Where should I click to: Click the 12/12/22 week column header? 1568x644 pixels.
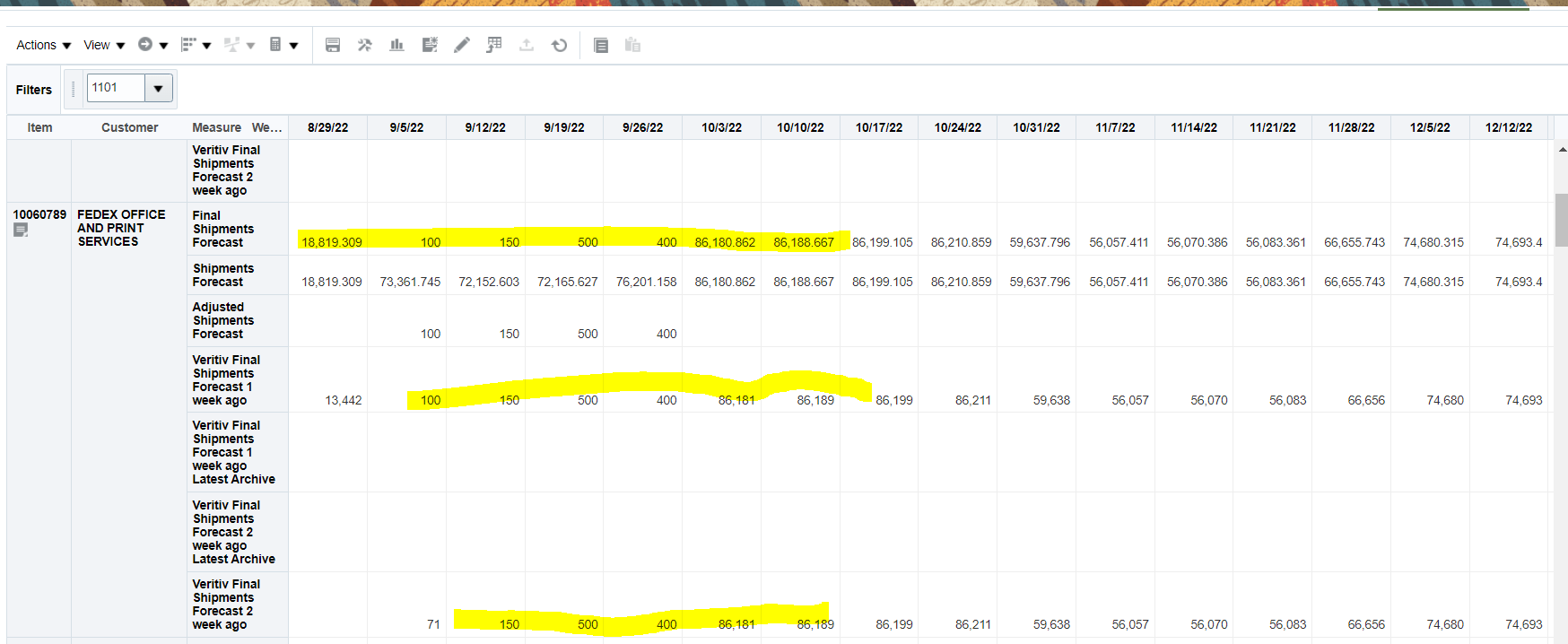tap(1509, 127)
